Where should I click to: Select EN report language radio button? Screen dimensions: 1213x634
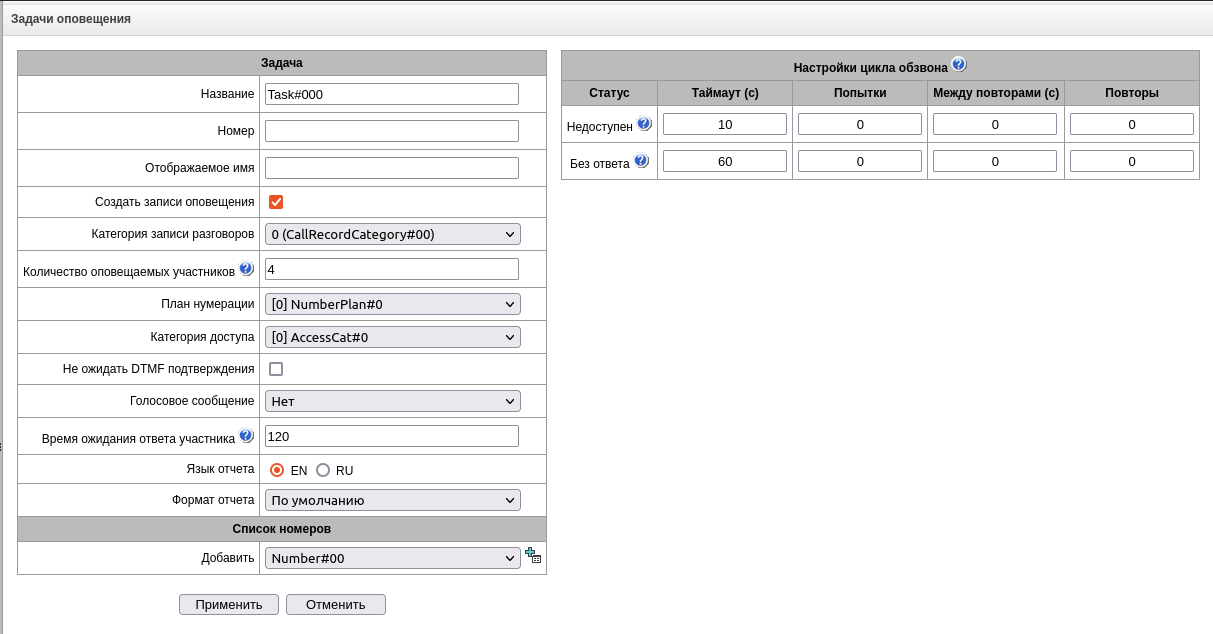(x=278, y=470)
